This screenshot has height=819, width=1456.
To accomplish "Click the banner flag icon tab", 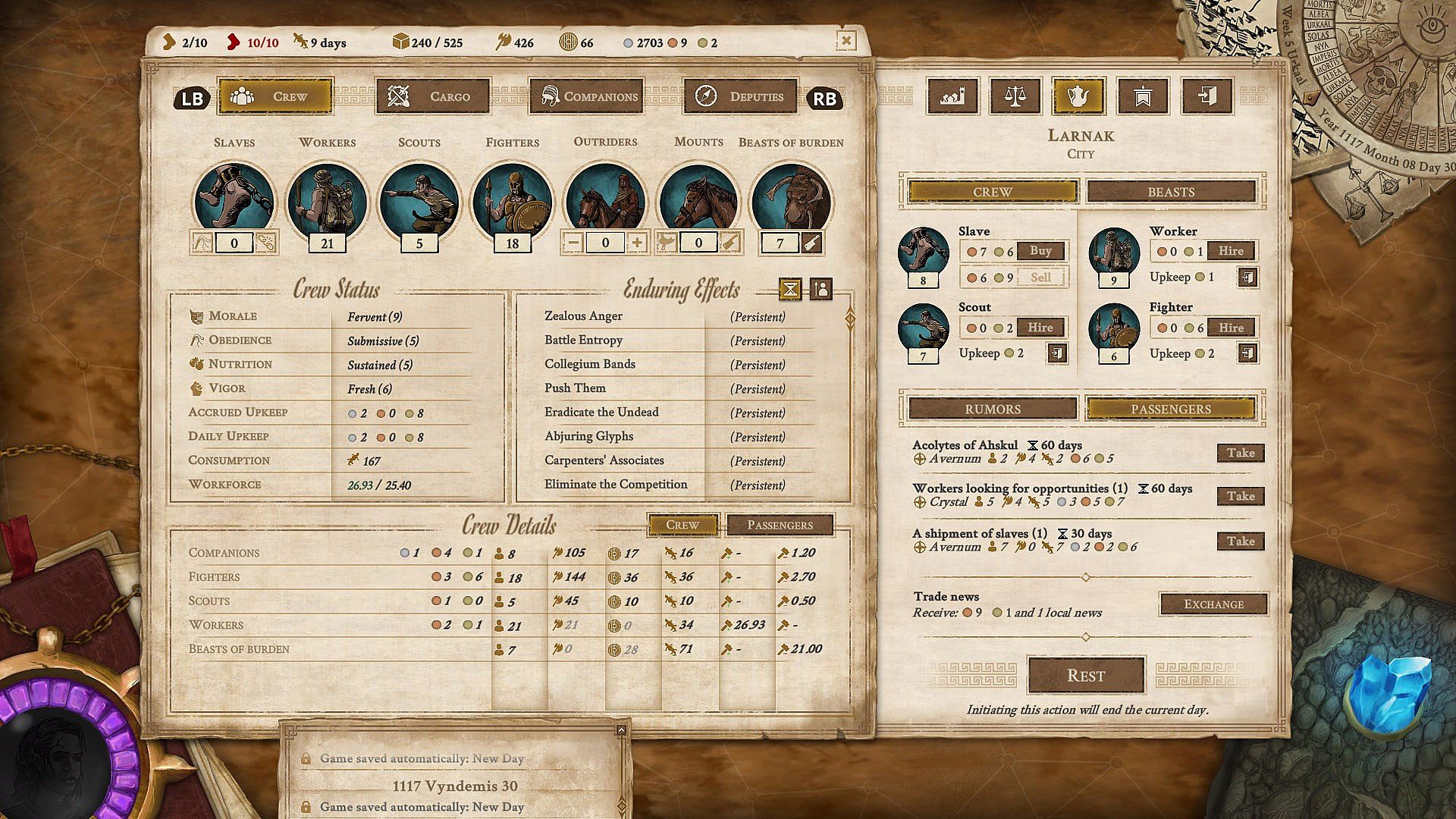I will click(x=1142, y=96).
